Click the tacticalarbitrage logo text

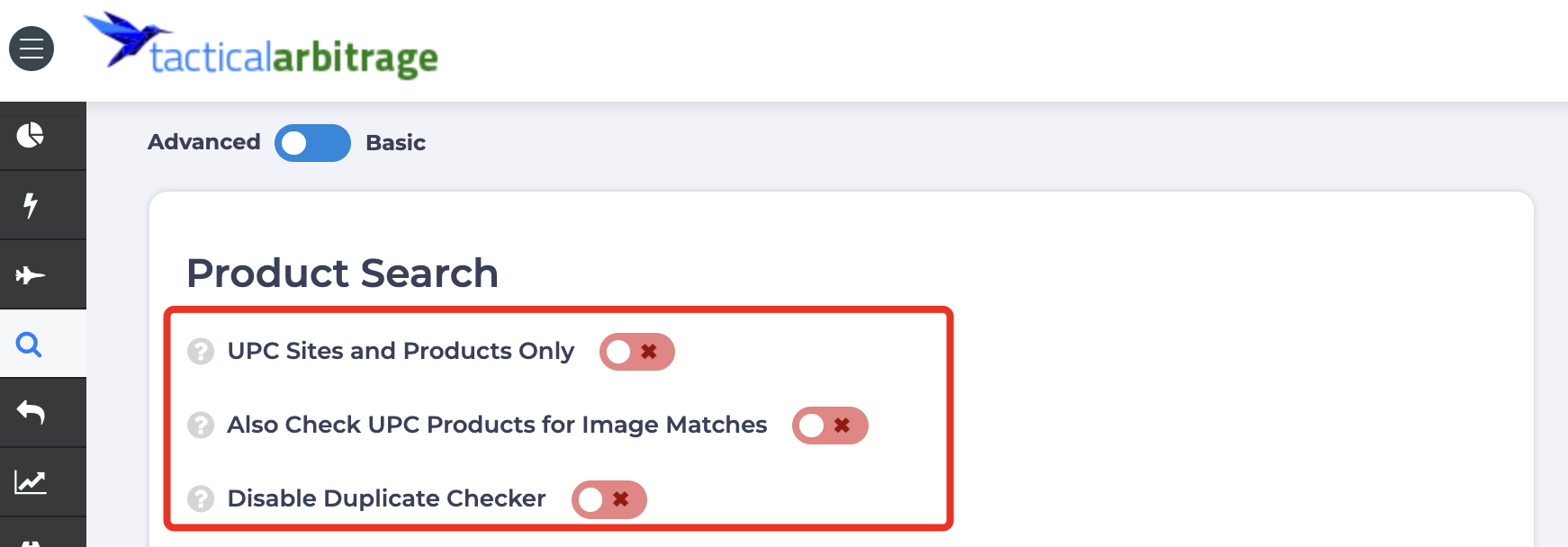(293, 58)
